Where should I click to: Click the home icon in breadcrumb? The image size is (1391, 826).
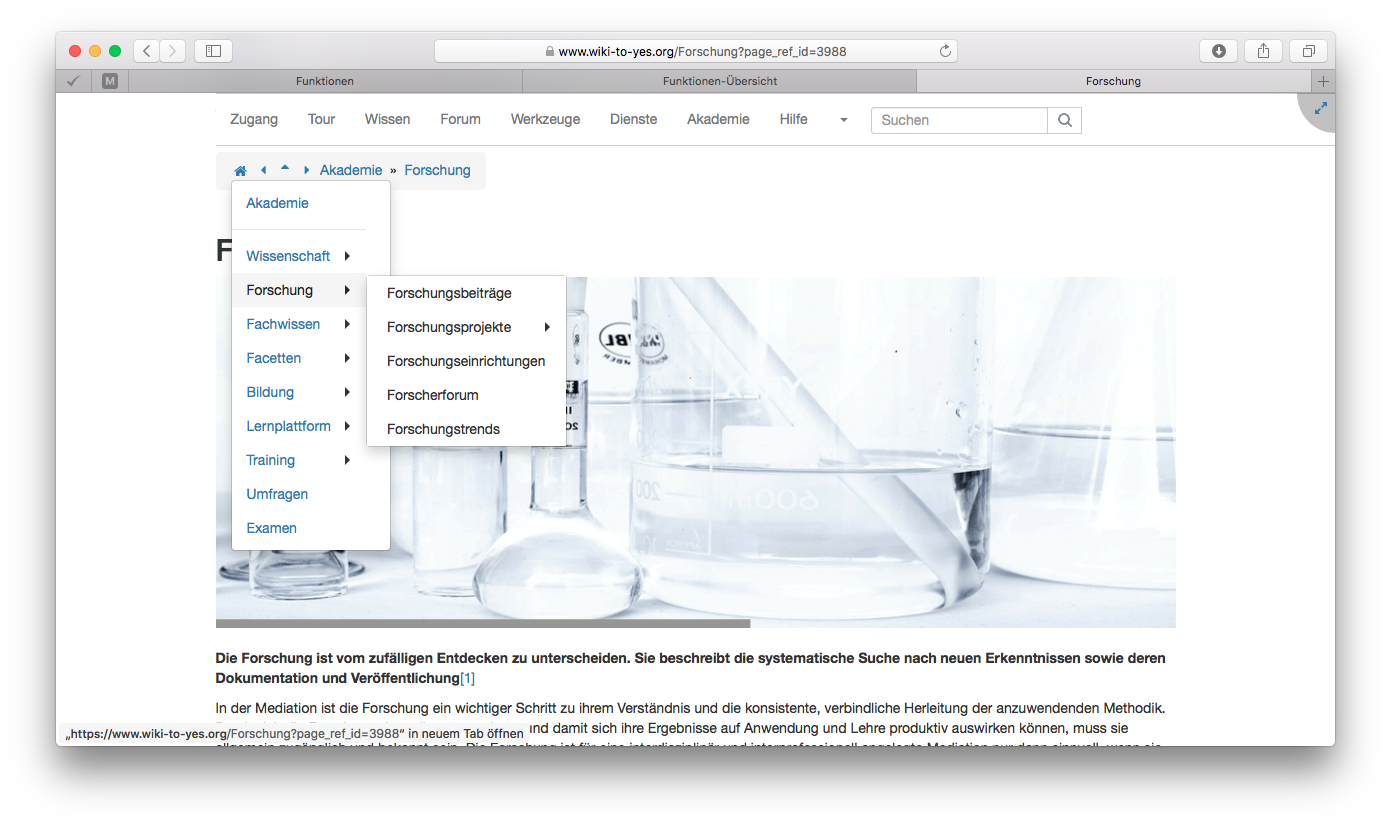coord(240,171)
